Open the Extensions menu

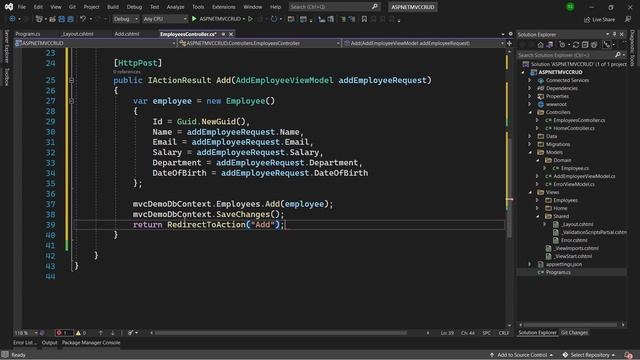[x=224, y=7]
